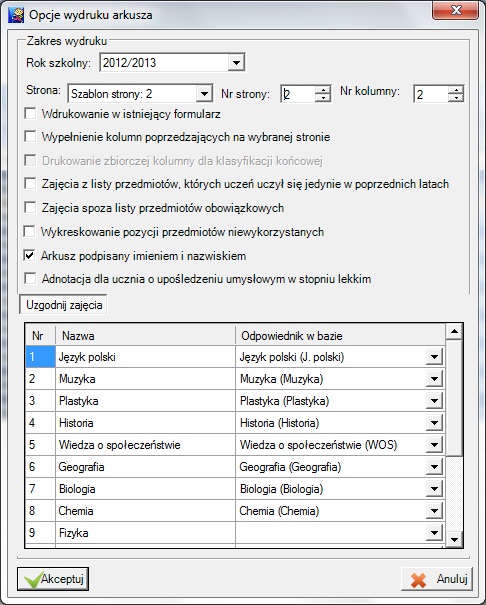Click the table scrollbar up arrow
486x605 pixels.
tap(454, 331)
